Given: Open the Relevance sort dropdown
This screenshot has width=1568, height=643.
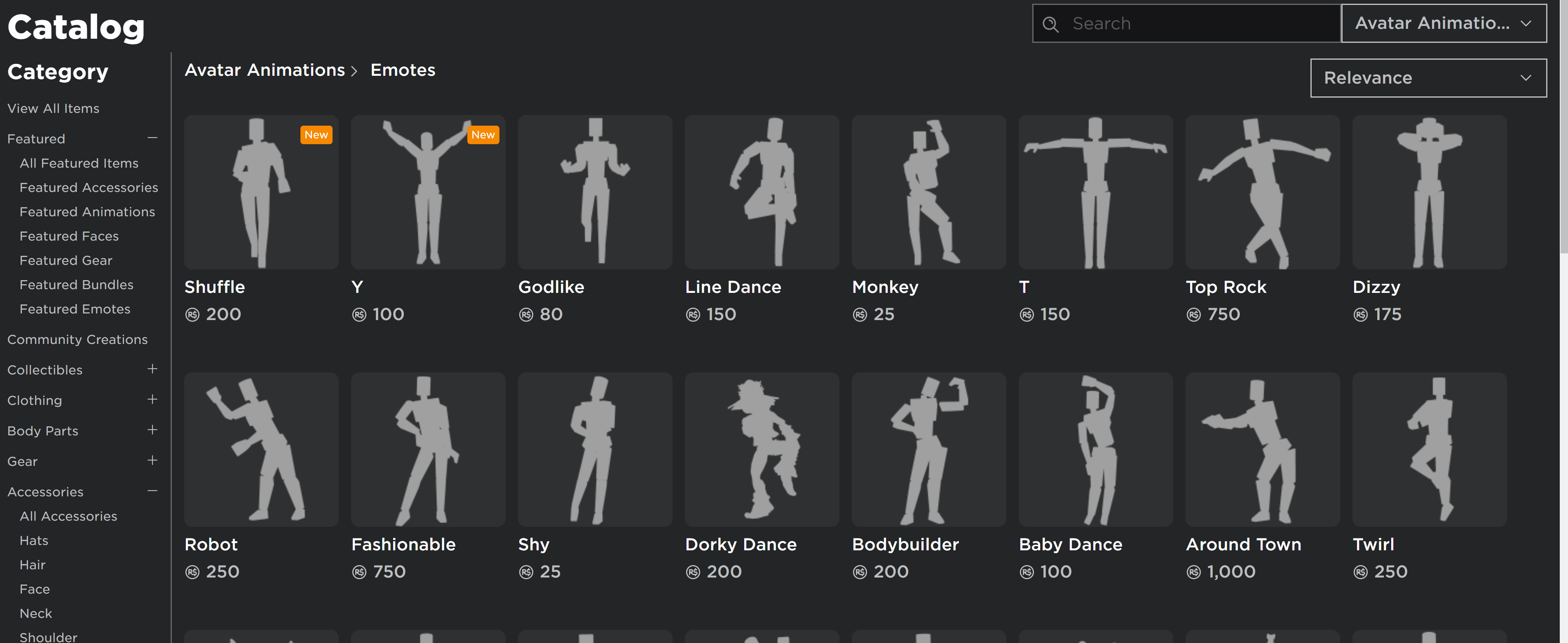Looking at the screenshot, I should click(1427, 78).
